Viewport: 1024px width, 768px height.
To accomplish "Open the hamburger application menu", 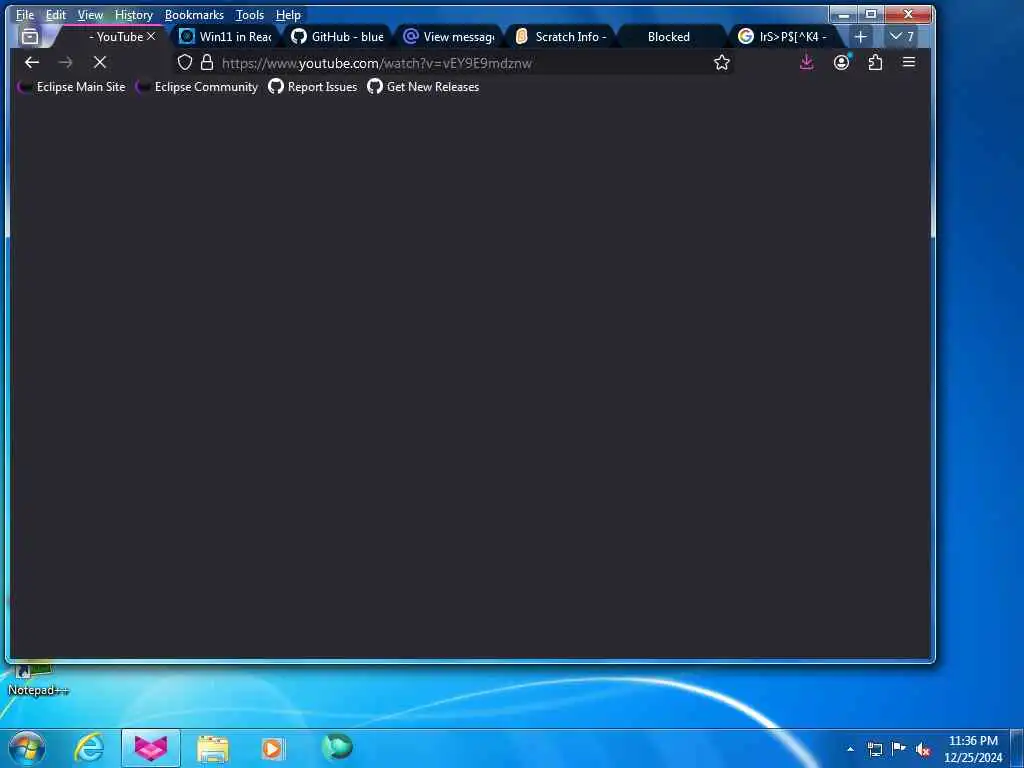I will (908, 63).
